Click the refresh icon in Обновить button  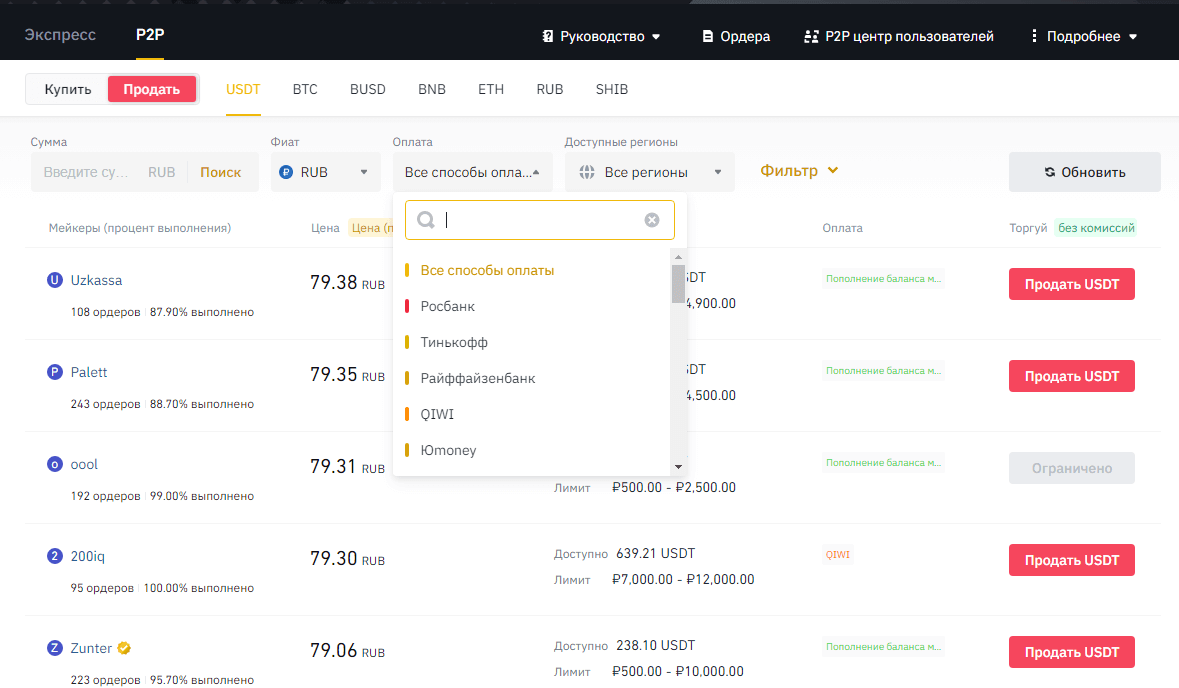pos(1050,172)
